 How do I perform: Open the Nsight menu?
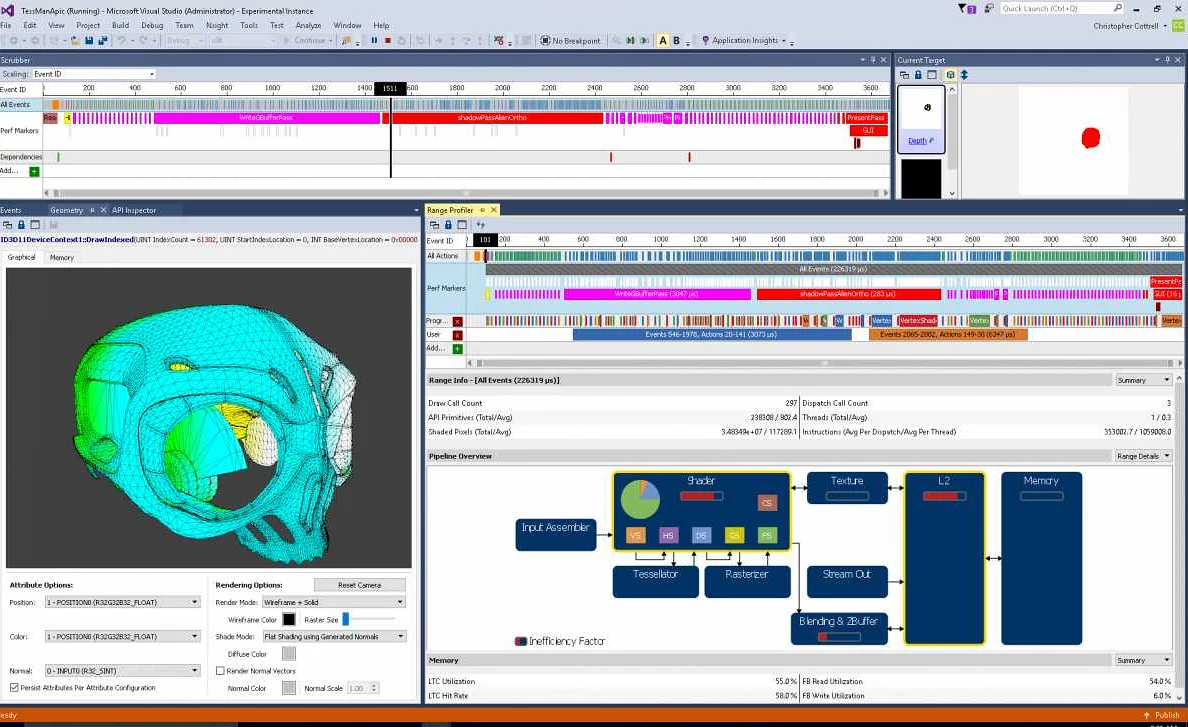[x=217, y=25]
